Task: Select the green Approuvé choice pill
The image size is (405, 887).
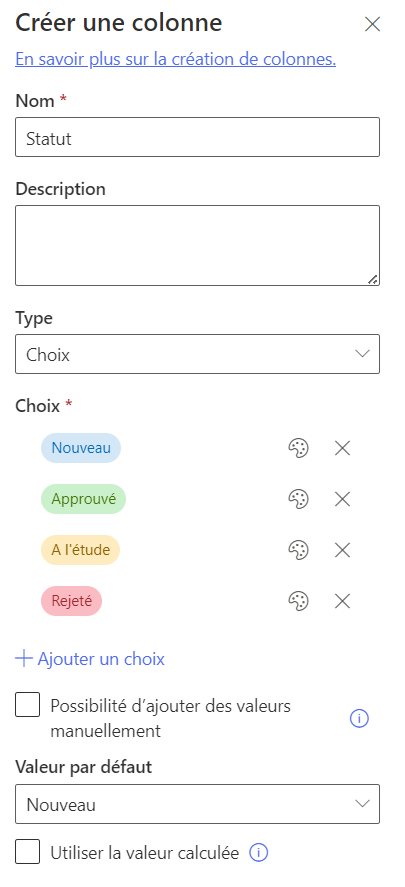Action: pos(83,499)
